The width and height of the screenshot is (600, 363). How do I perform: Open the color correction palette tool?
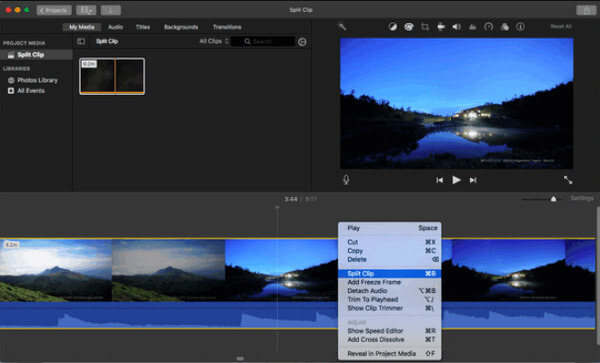(x=409, y=26)
